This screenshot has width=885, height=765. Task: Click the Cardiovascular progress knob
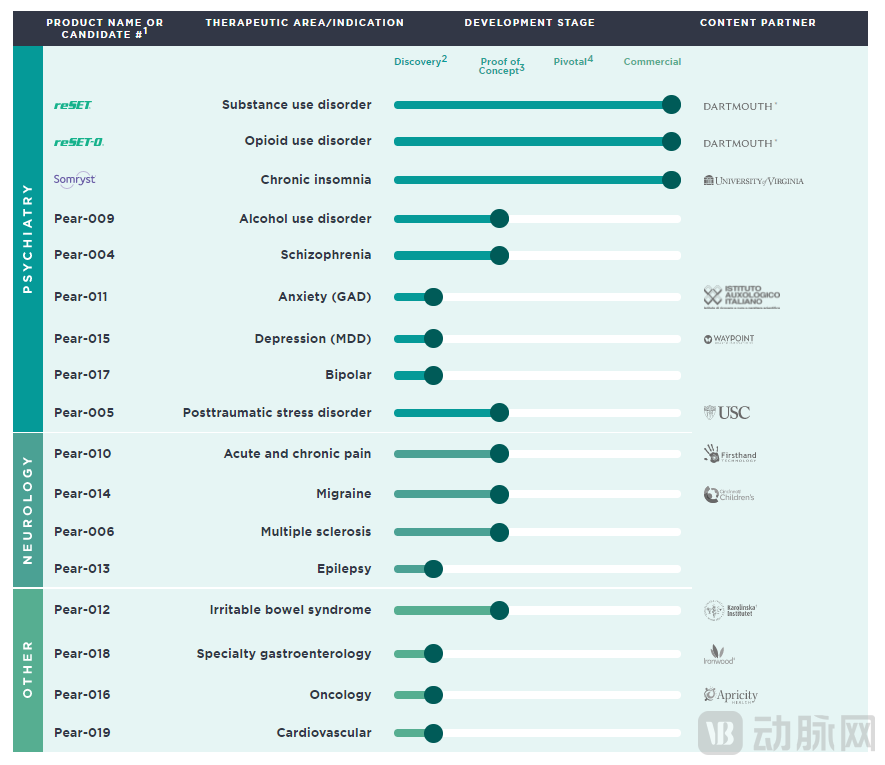click(x=433, y=733)
